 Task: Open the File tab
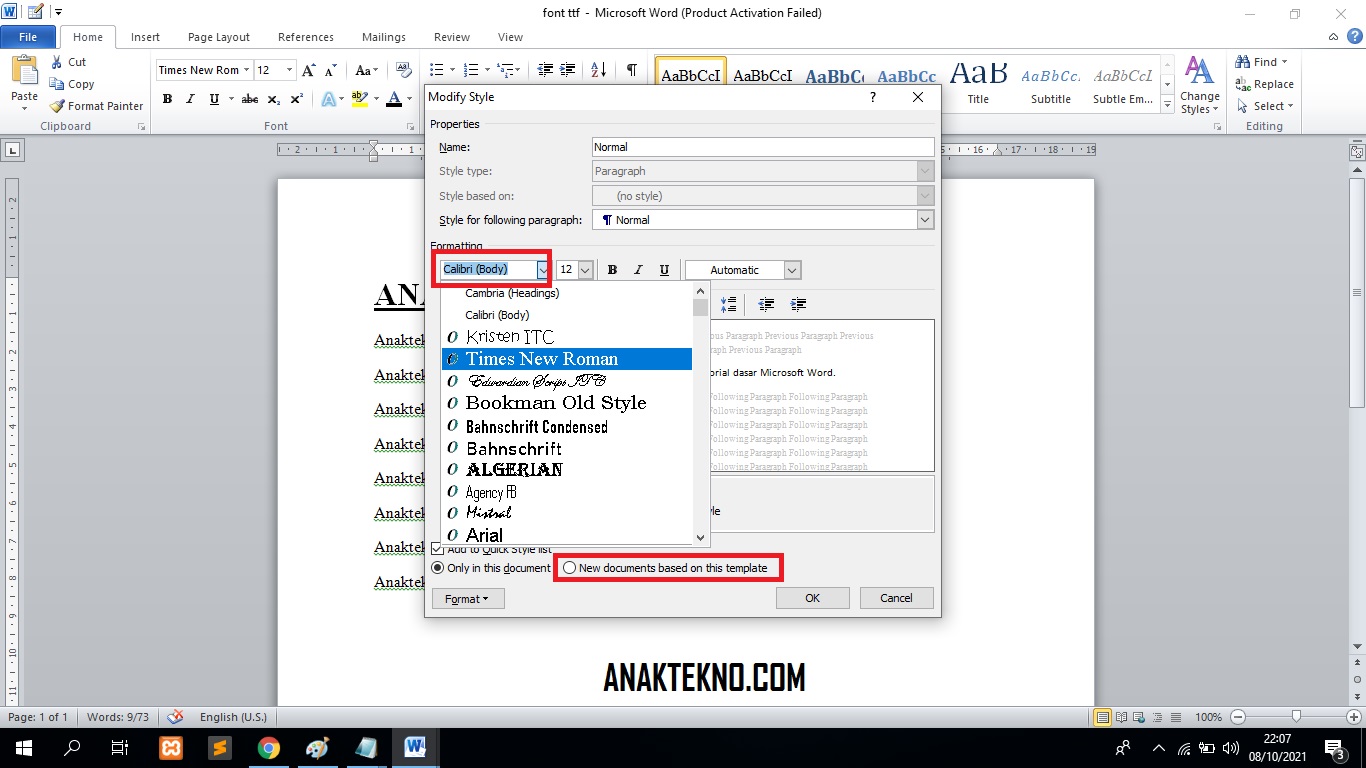(x=28, y=37)
